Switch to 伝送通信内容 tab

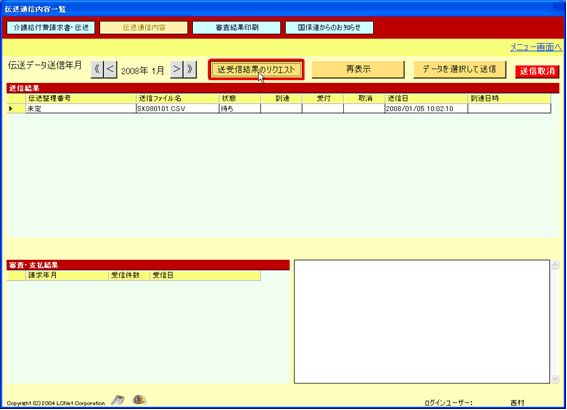click(144, 28)
